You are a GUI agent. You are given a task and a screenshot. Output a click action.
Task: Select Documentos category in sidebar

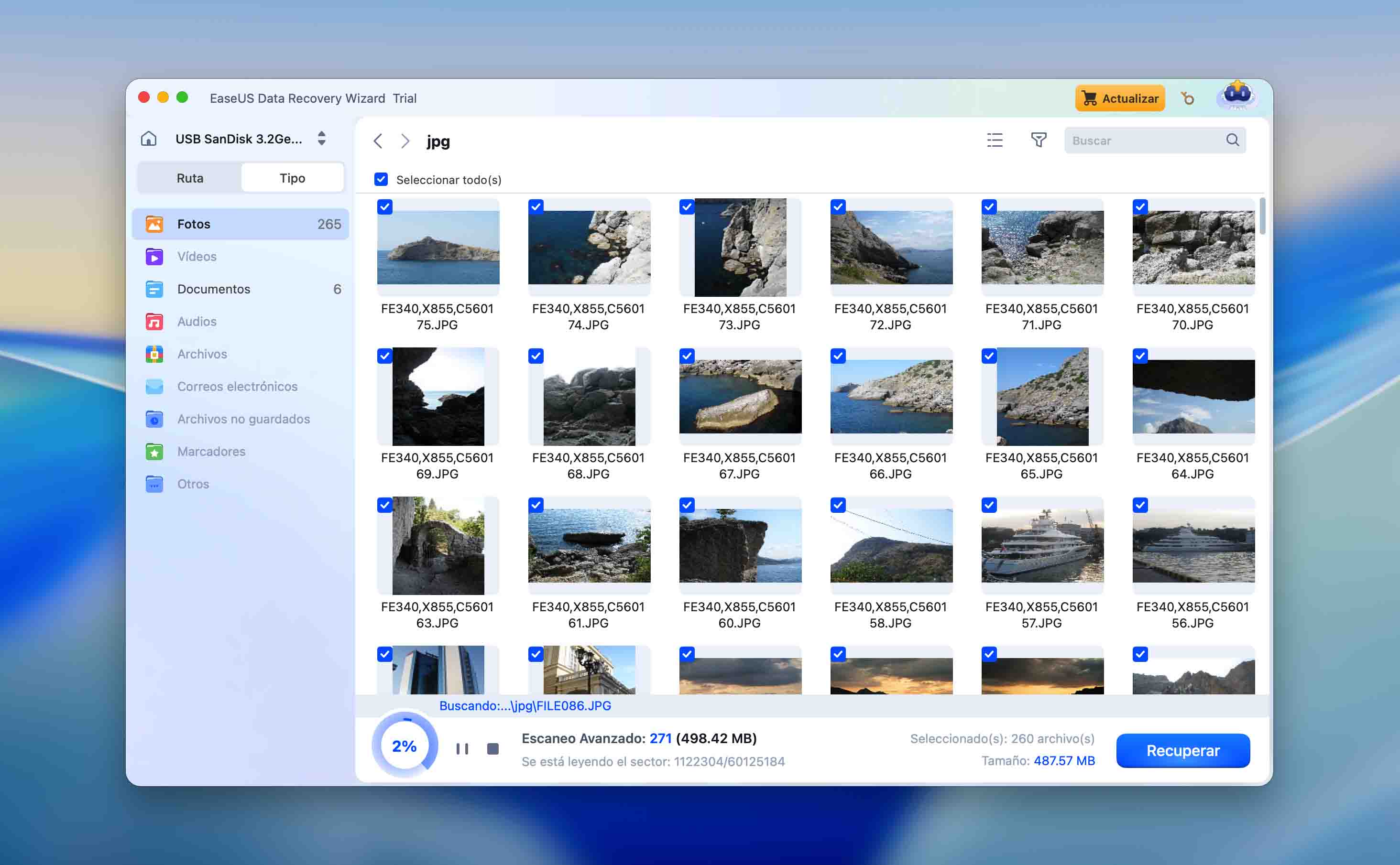pos(214,289)
